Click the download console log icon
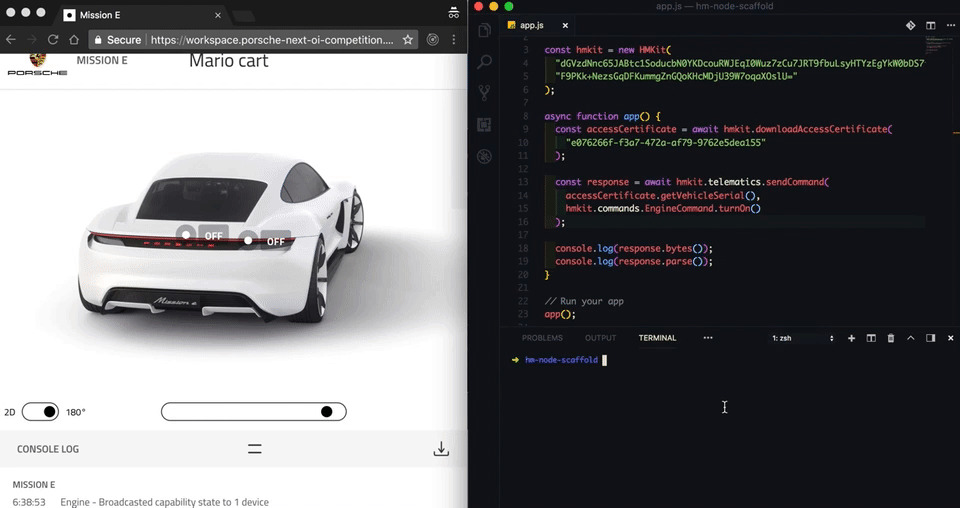 (441, 449)
